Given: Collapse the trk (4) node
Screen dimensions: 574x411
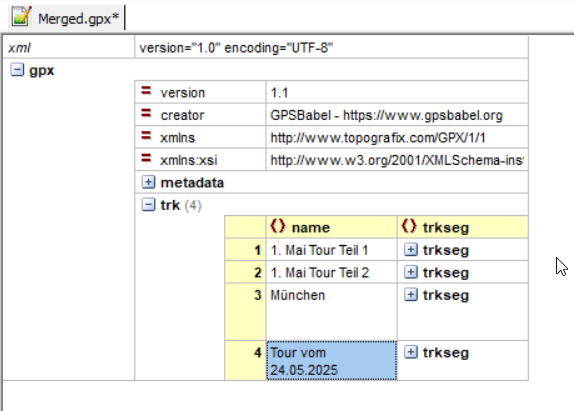Looking at the screenshot, I should (148, 205).
